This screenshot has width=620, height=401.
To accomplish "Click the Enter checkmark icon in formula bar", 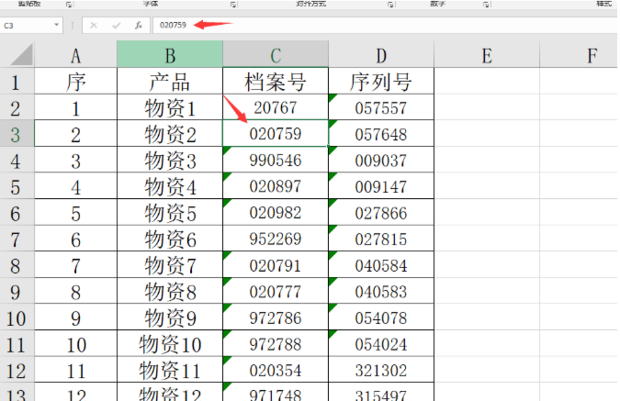I will pos(116,26).
